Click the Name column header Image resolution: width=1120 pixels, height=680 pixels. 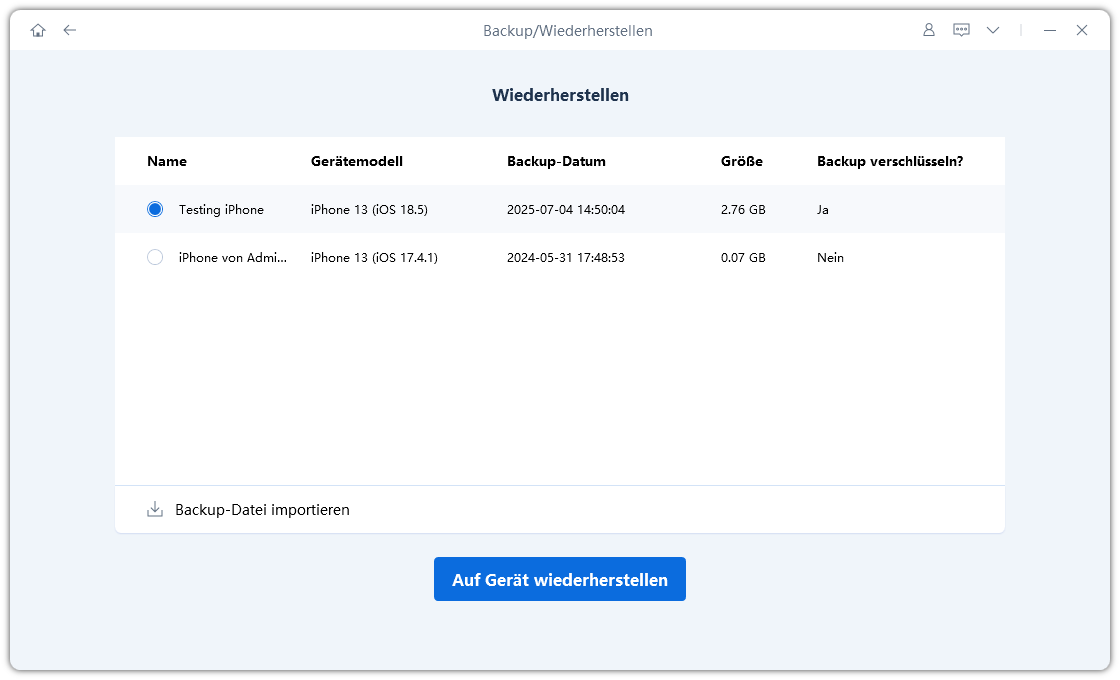click(x=167, y=161)
